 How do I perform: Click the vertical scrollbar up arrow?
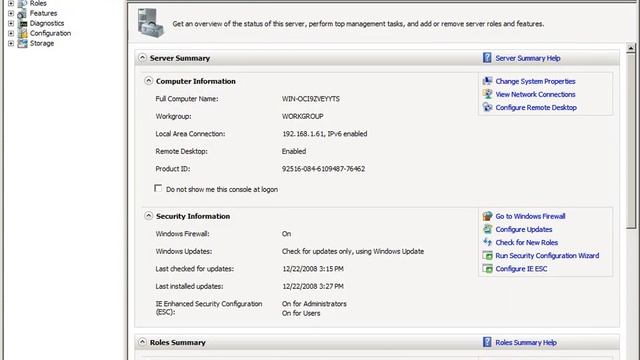point(631,48)
